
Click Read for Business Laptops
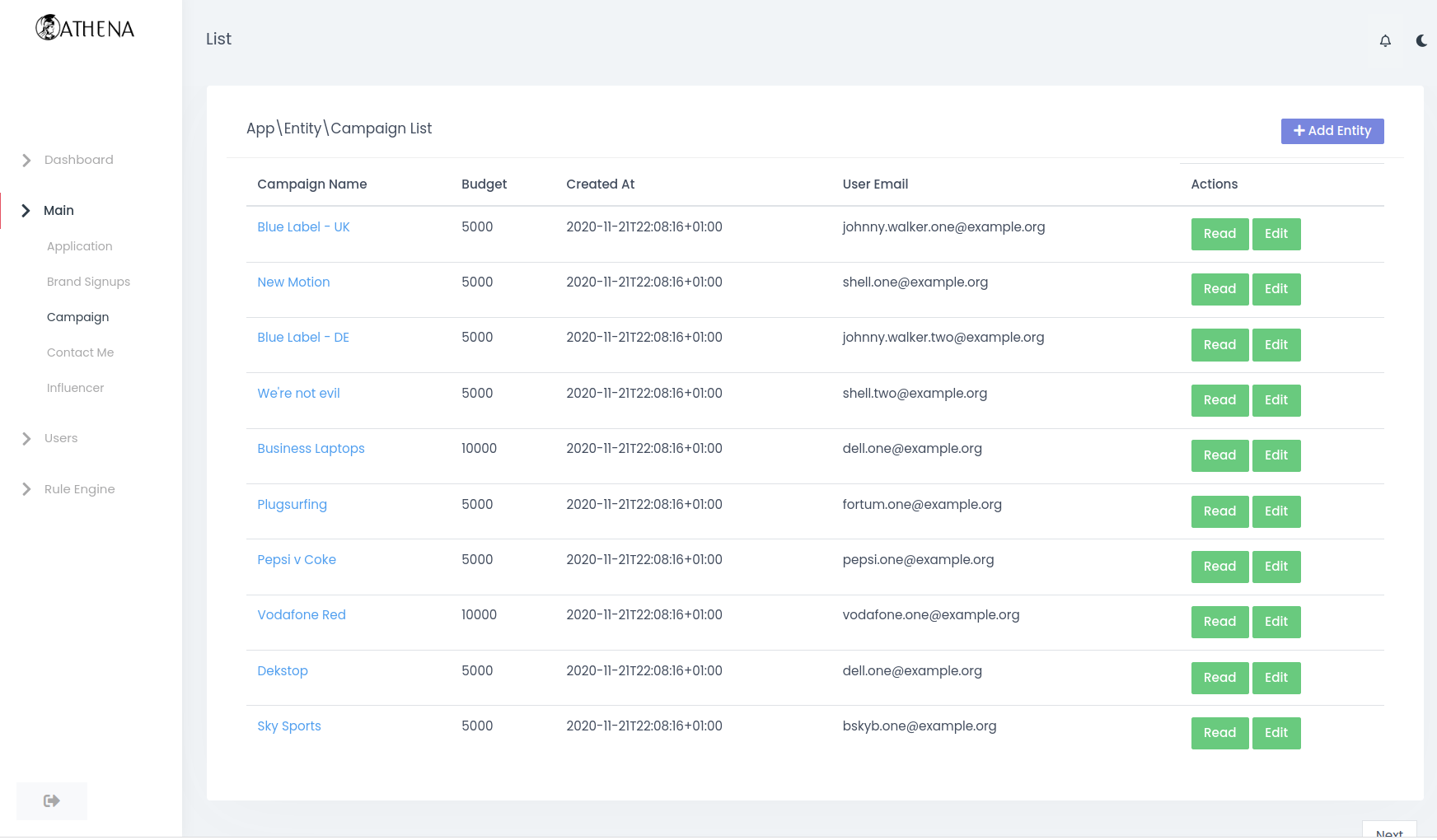point(1219,455)
